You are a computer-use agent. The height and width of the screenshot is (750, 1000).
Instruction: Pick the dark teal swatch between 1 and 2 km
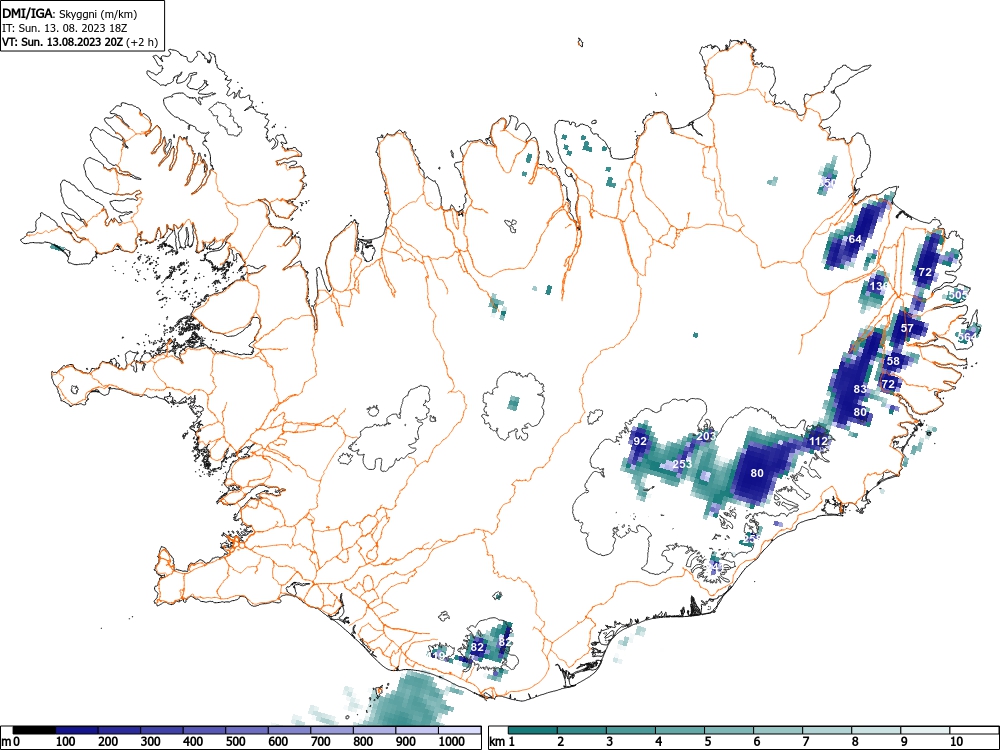point(533,730)
